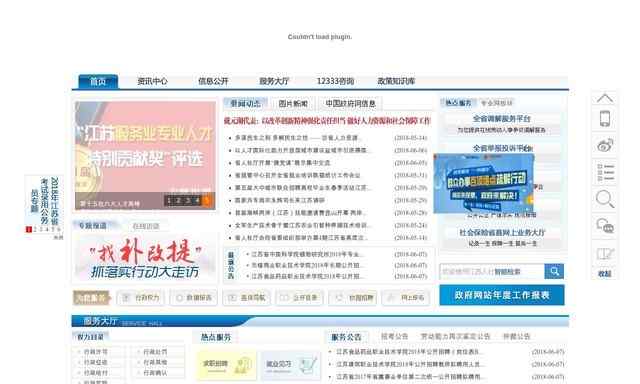The width and height of the screenshot is (640, 384).
Task: Open the 服务大厅 navigation tab
Action: 274,81
